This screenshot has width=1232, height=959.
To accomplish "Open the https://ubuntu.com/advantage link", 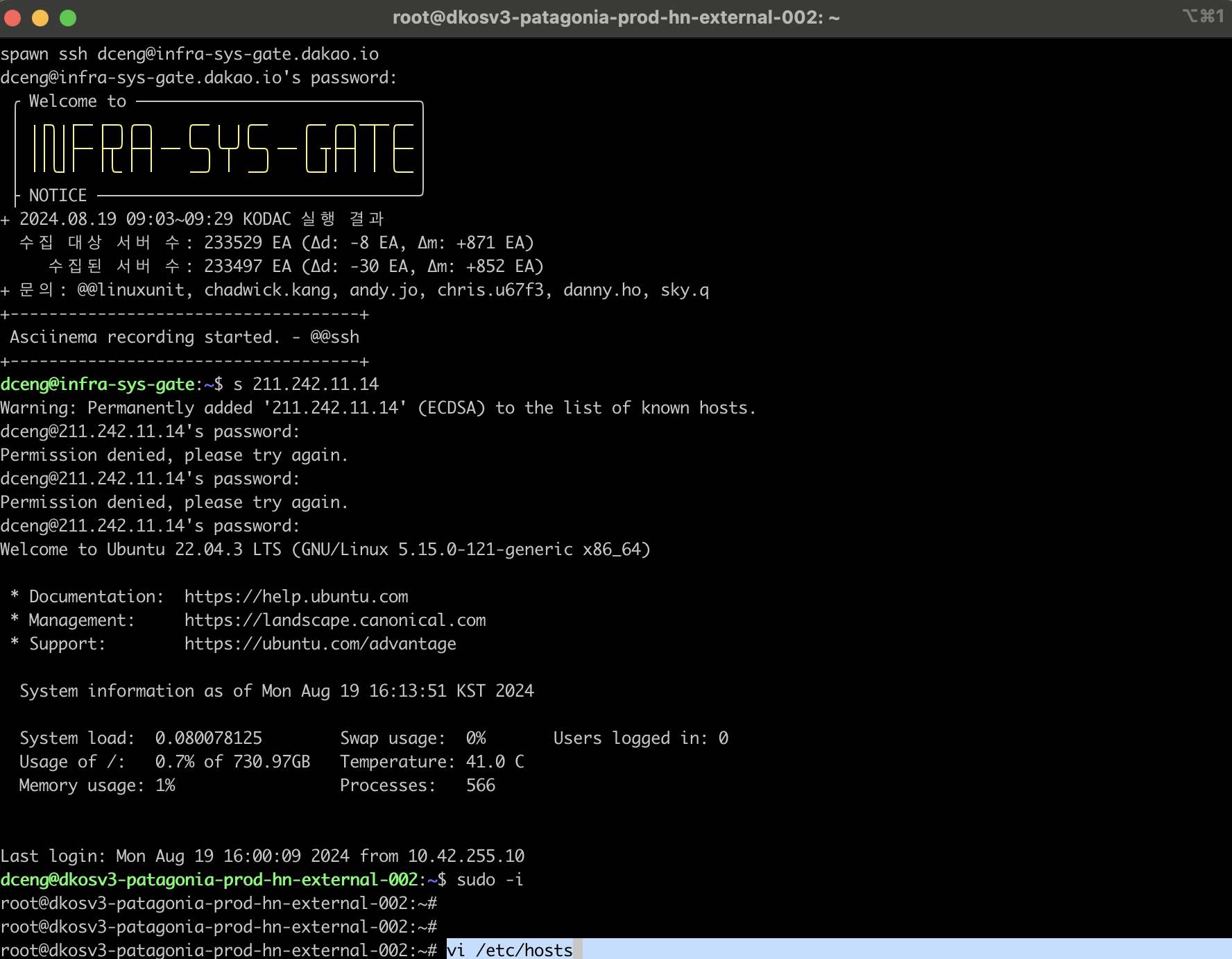I will point(320,644).
